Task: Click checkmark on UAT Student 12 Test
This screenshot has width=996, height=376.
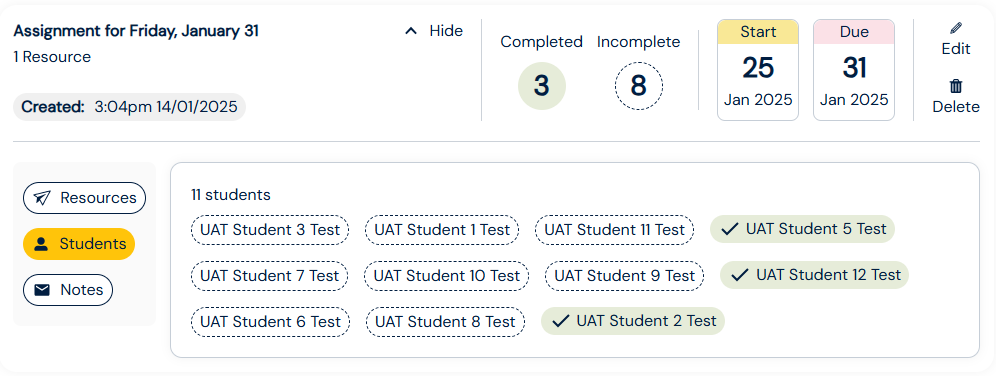Action: (x=740, y=275)
